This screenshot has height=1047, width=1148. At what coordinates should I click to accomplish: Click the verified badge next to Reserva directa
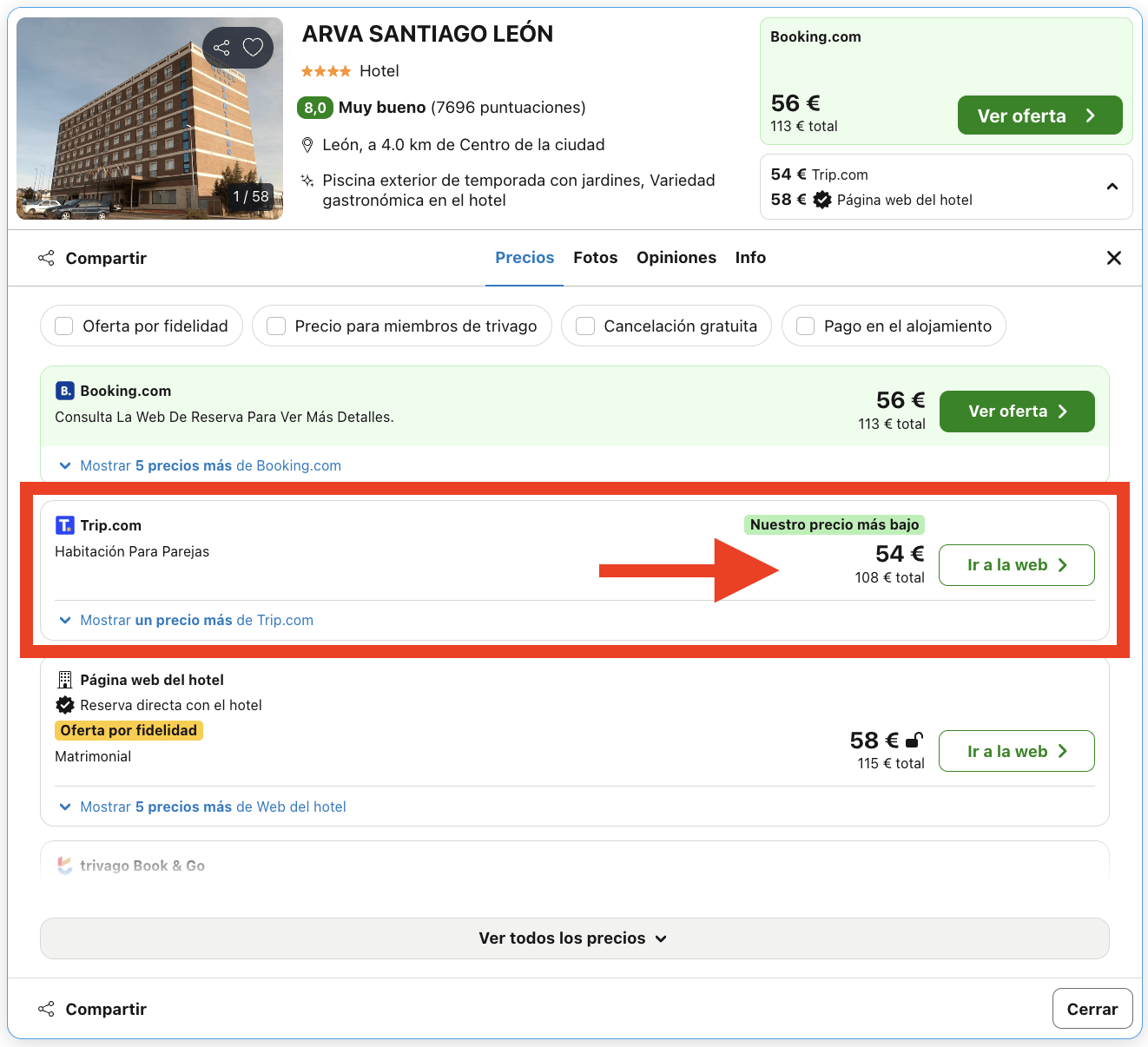[x=64, y=705]
